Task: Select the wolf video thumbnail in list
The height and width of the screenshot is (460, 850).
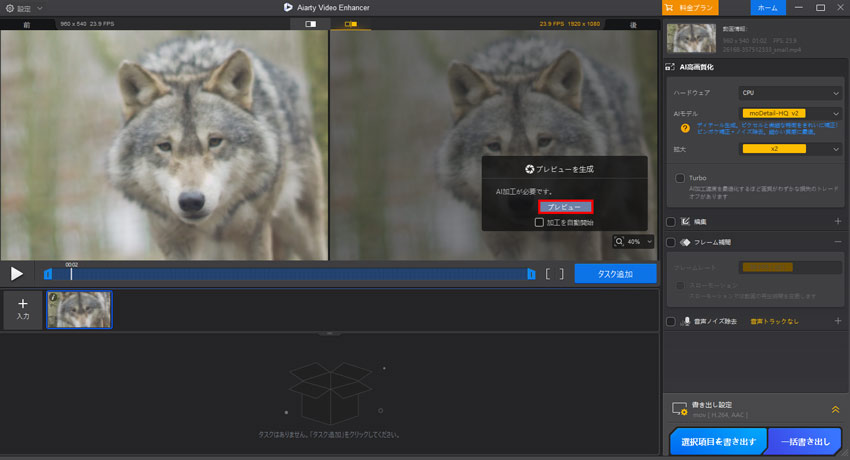Action: pyautogui.click(x=80, y=309)
